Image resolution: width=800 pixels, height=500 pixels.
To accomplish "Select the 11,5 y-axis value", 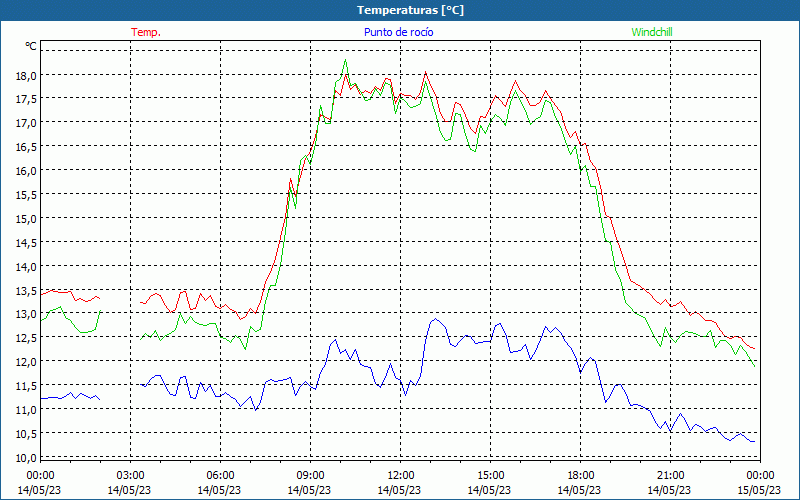I will tap(26, 386).
